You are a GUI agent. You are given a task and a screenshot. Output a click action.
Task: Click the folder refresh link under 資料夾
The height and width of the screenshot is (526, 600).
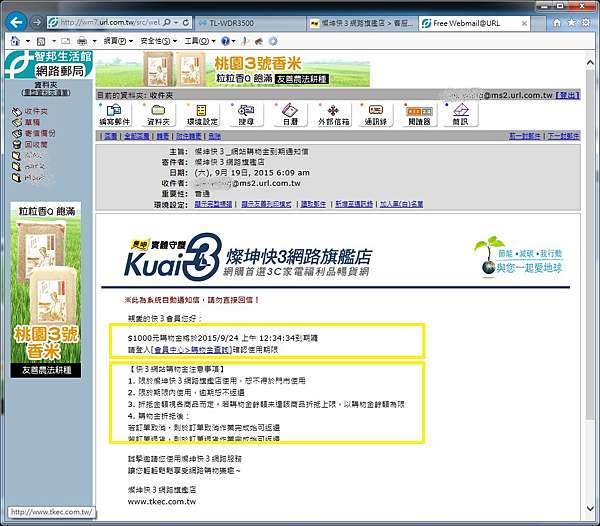(x=46, y=92)
